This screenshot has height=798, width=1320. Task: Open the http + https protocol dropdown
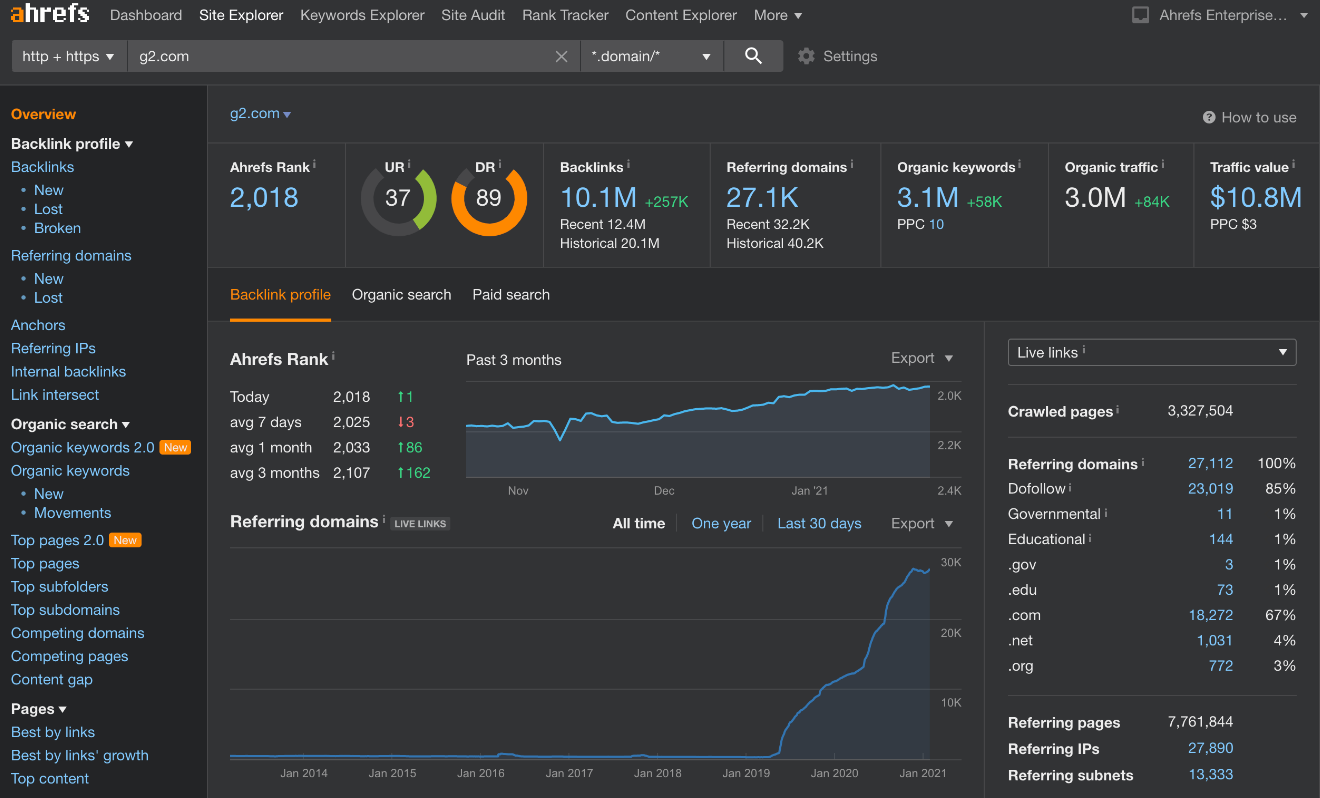68,56
